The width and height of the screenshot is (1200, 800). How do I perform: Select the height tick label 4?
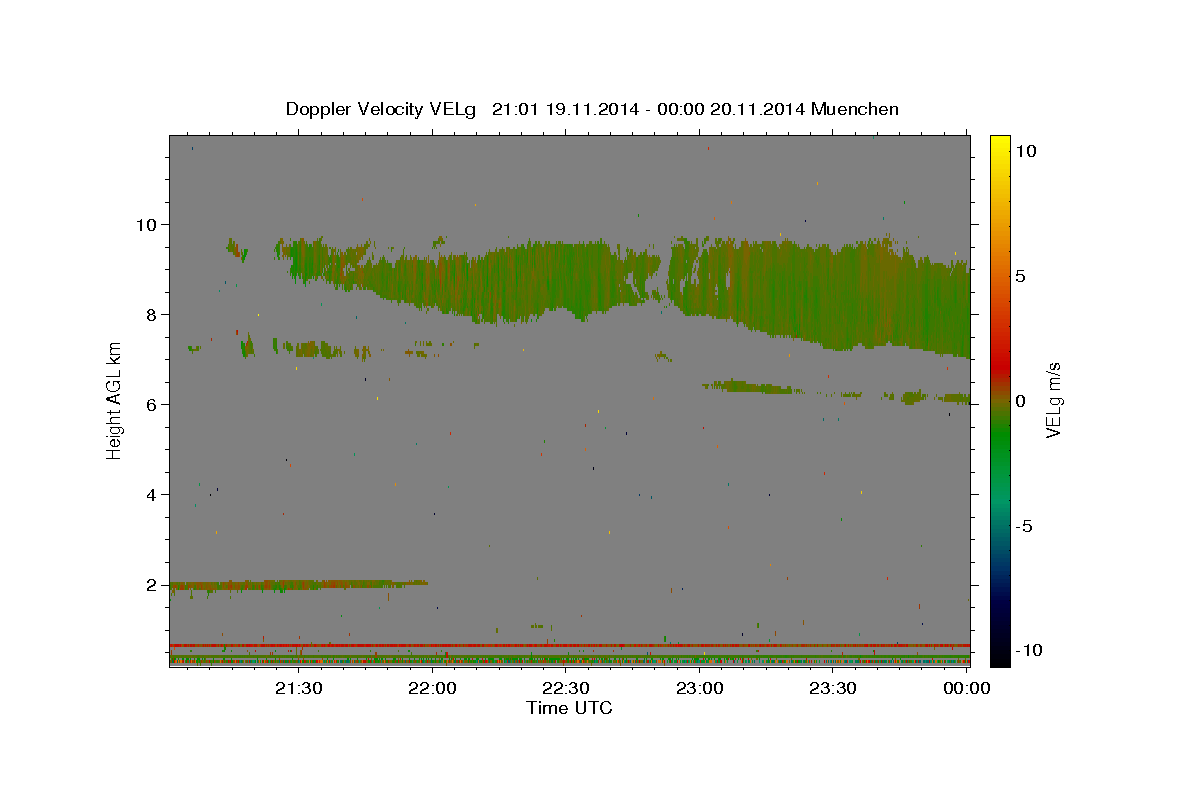click(x=153, y=494)
